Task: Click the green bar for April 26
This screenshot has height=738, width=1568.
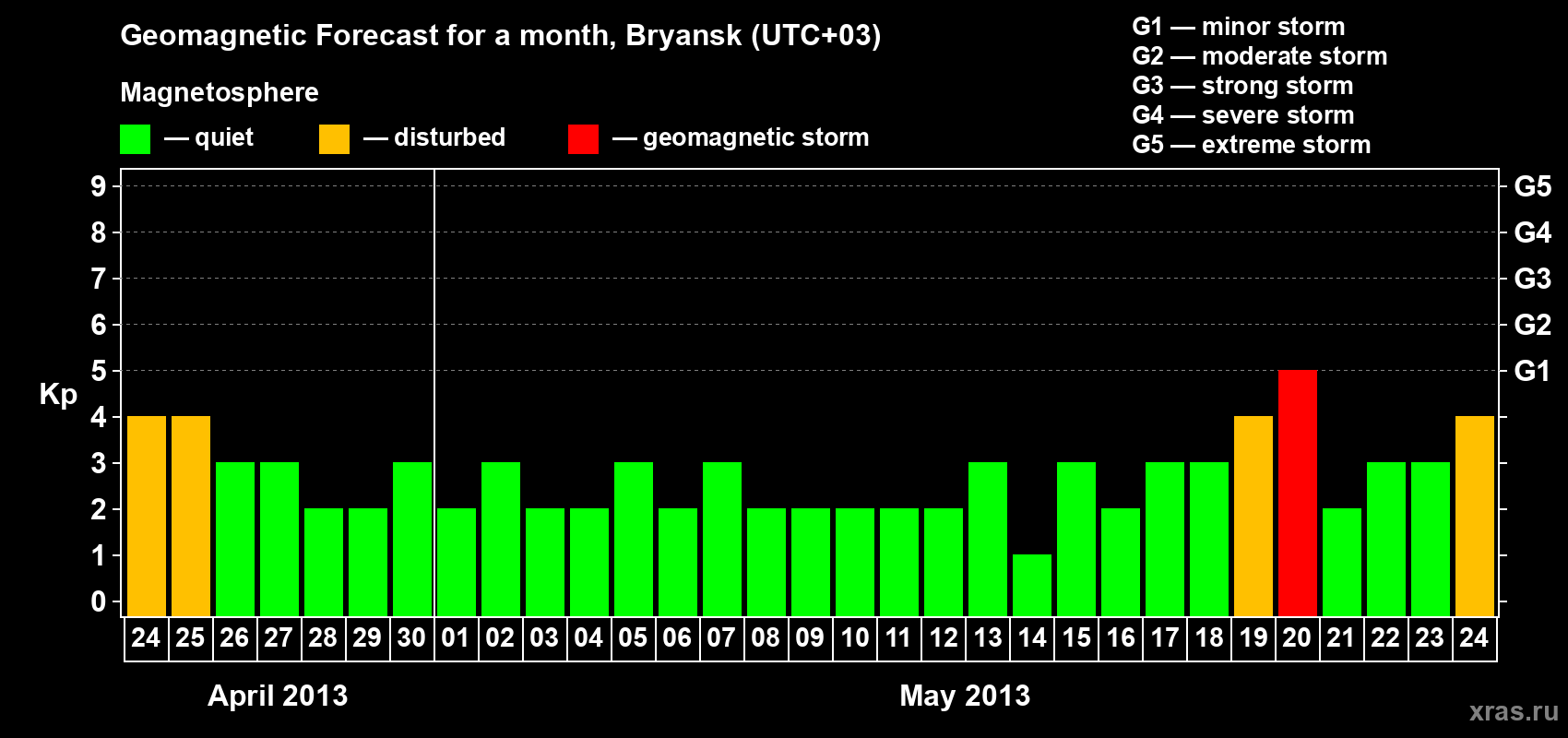Action: [x=235, y=540]
